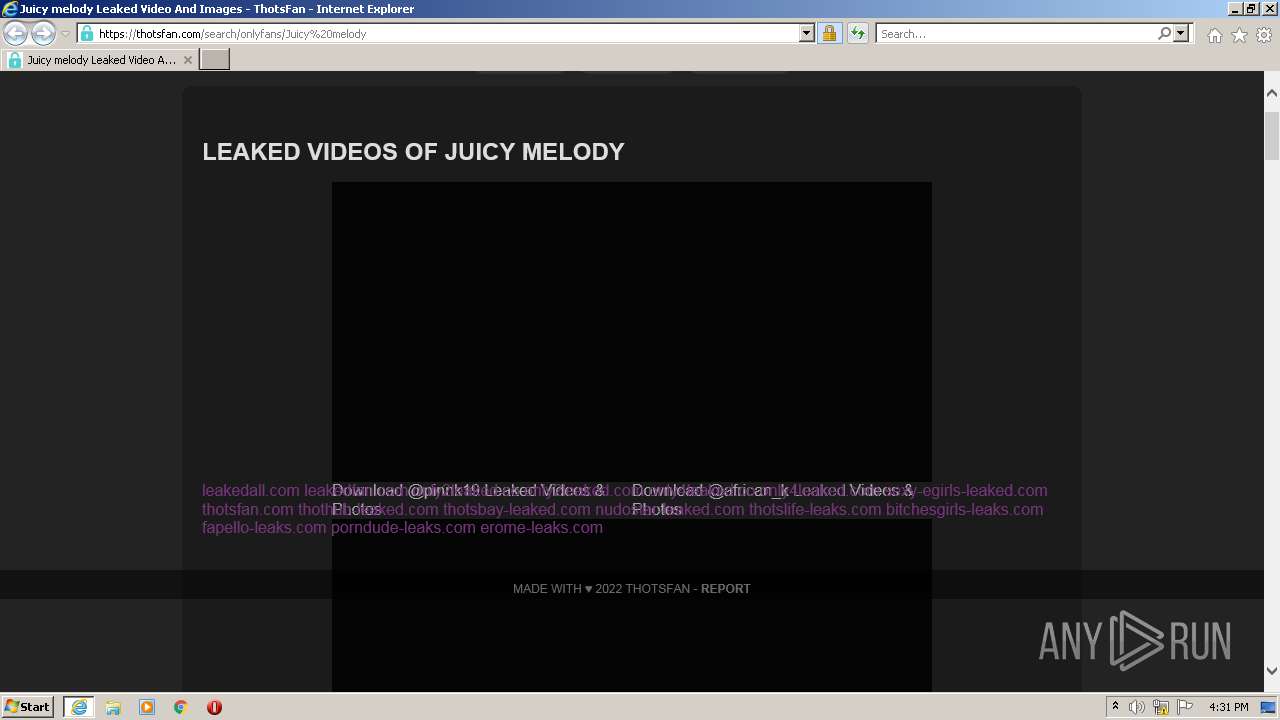Viewport: 1280px width, 720px height.
Task: Refresh the page with the green arrows button
Action: [857, 33]
